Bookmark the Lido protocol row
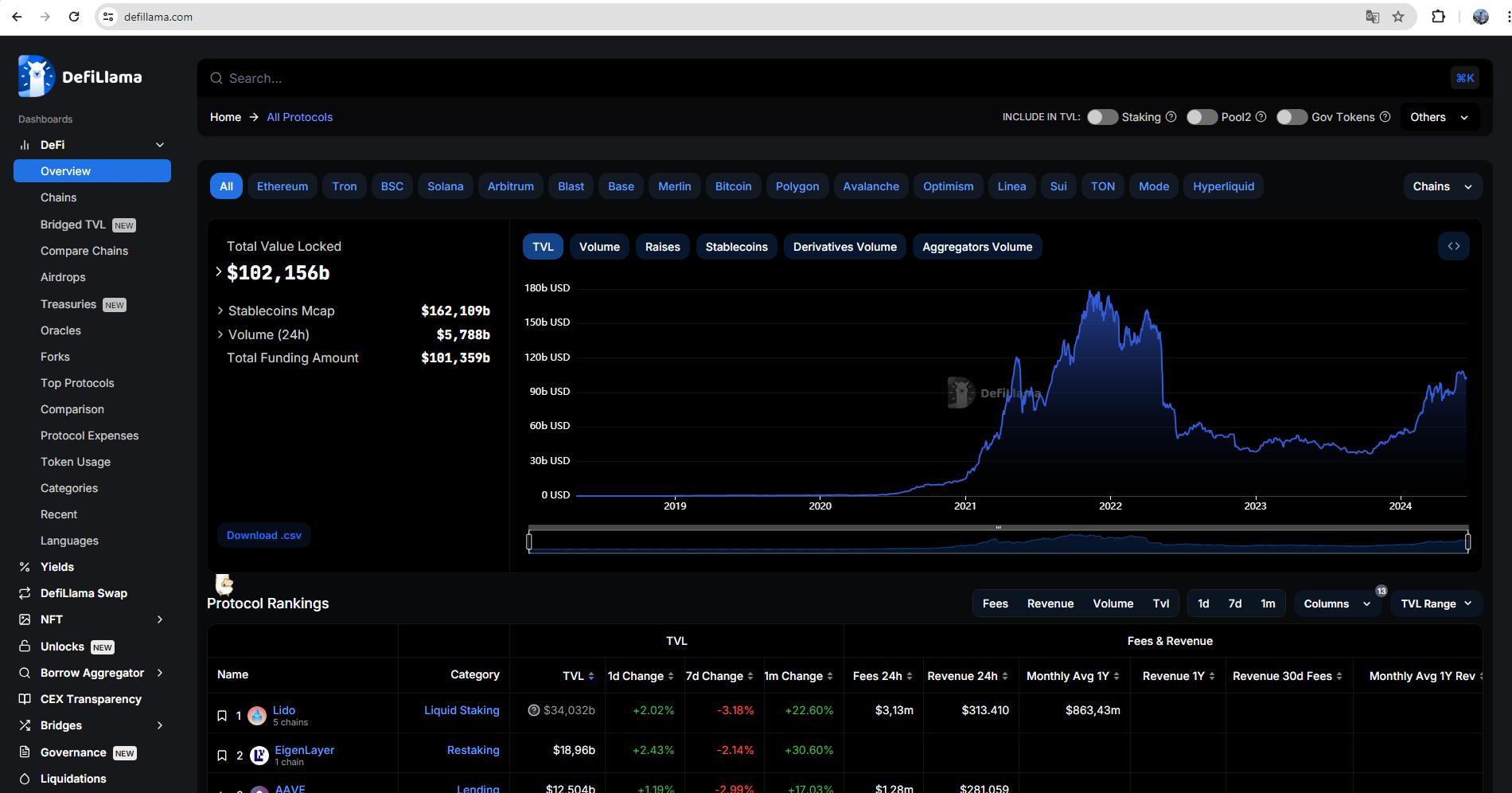The height and width of the screenshot is (793, 1512). tap(222, 716)
